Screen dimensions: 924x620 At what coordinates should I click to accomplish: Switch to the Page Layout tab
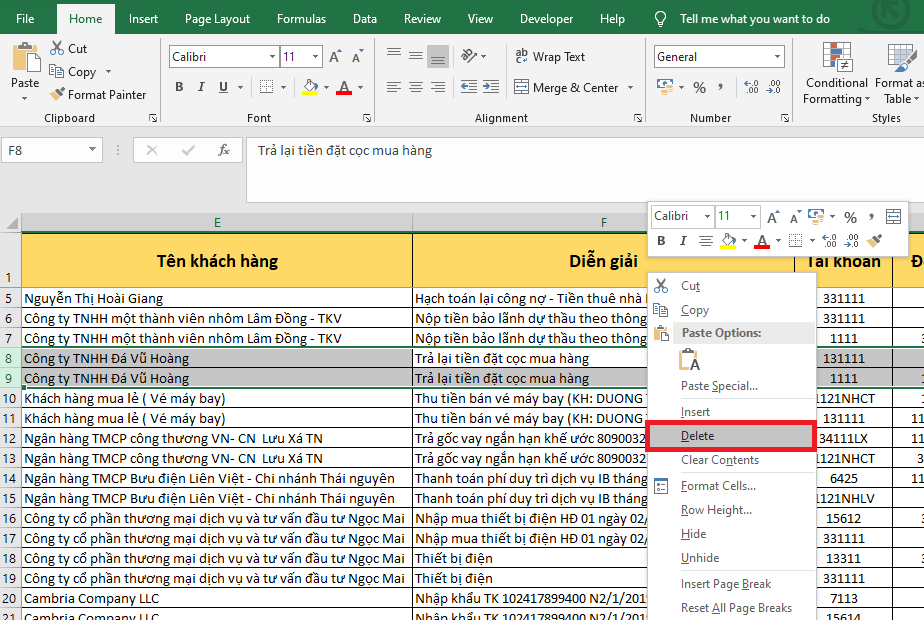coord(217,19)
